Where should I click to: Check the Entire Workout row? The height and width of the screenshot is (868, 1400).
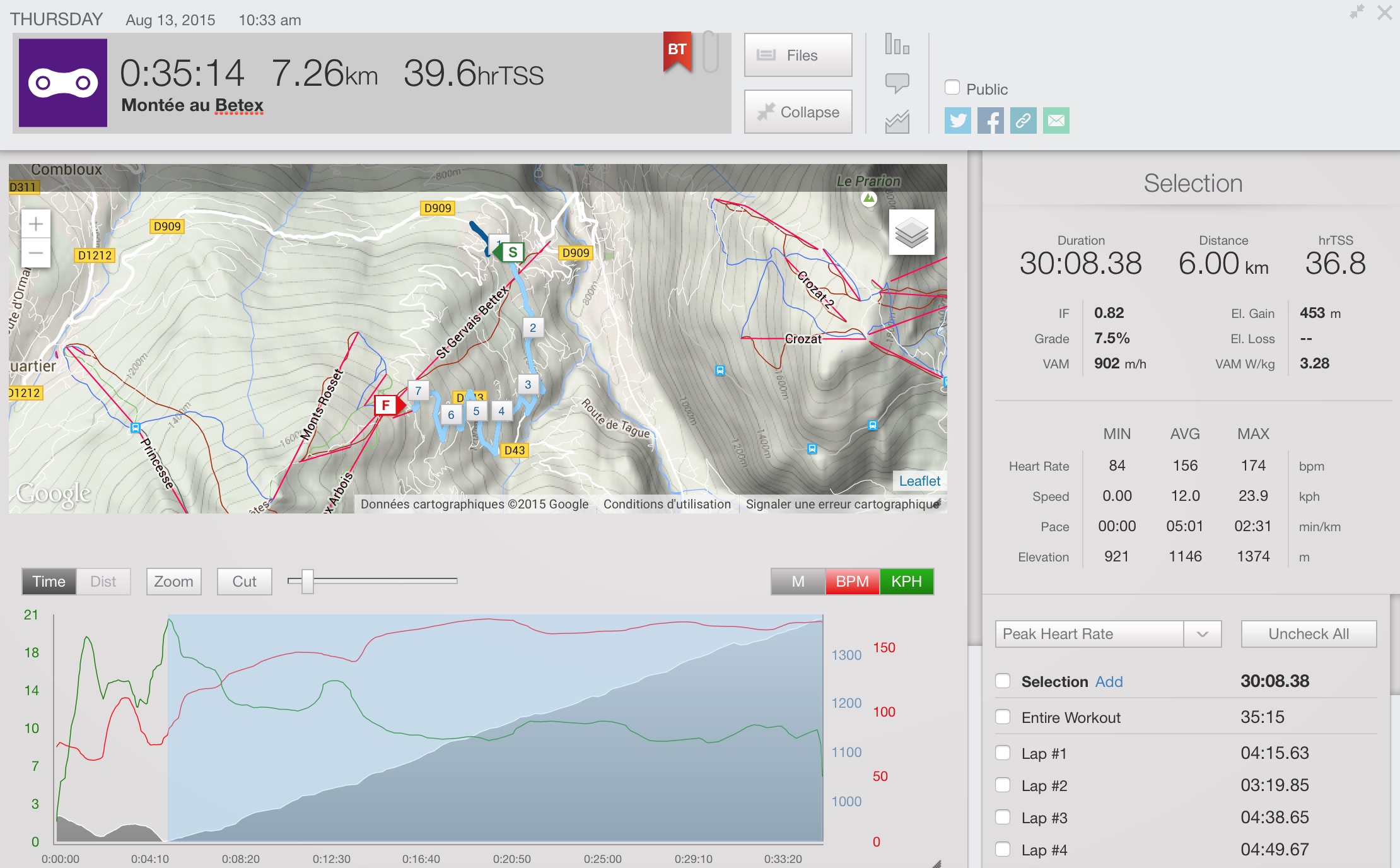pyautogui.click(x=1003, y=717)
